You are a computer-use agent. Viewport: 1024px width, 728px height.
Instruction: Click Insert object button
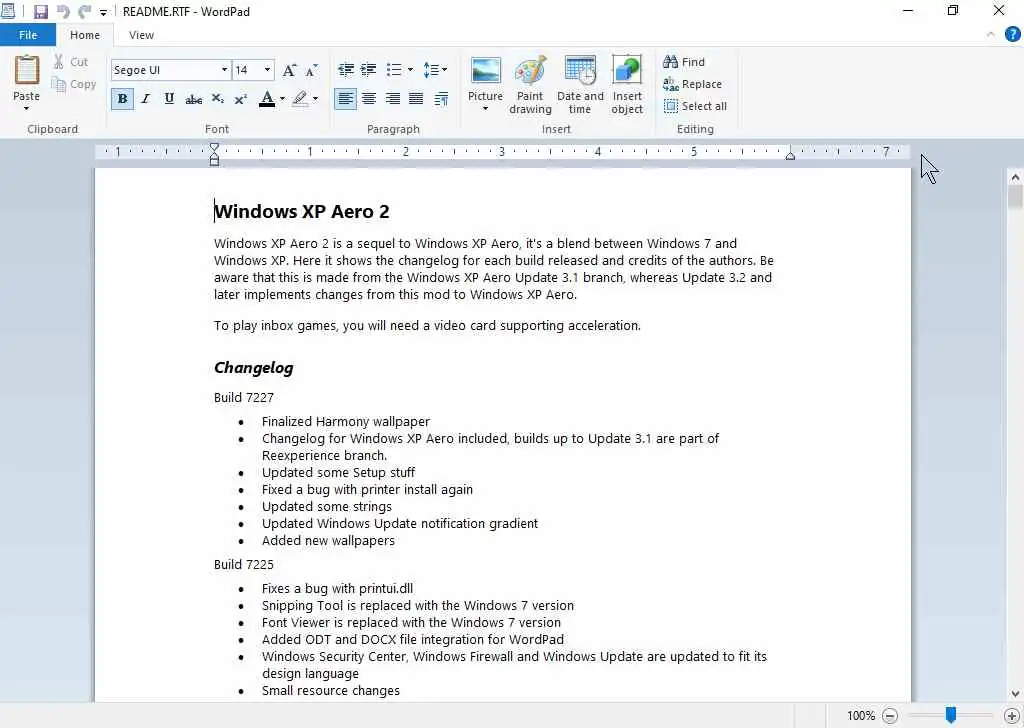[627, 85]
